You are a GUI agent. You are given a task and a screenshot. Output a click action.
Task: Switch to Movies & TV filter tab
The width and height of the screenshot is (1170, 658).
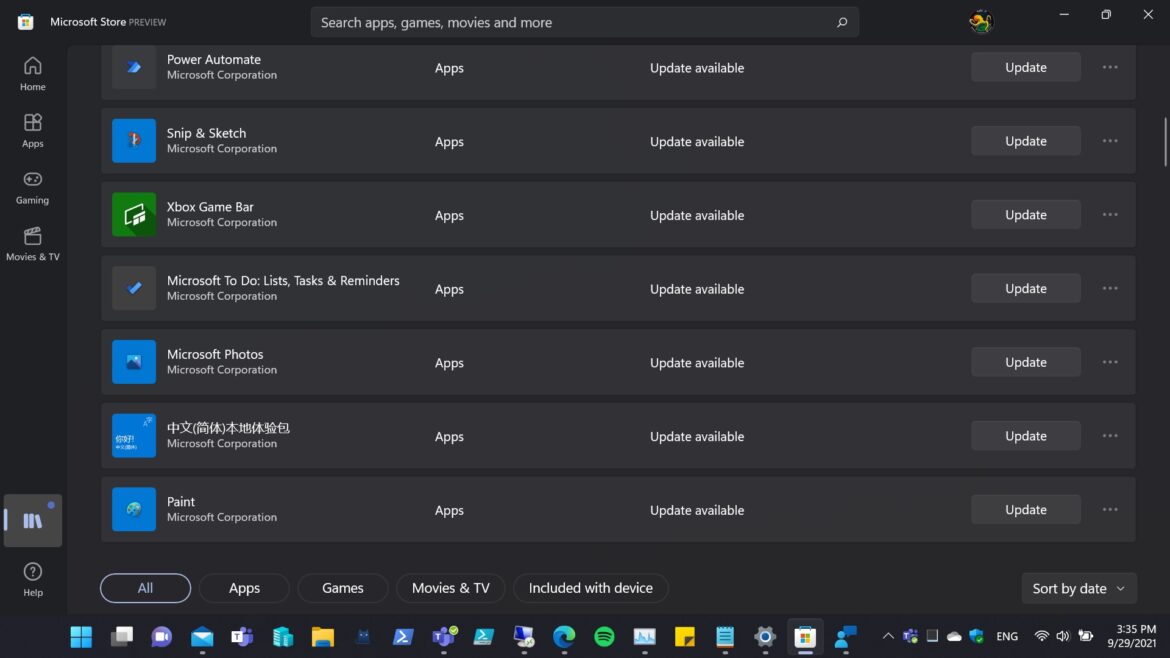451,588
